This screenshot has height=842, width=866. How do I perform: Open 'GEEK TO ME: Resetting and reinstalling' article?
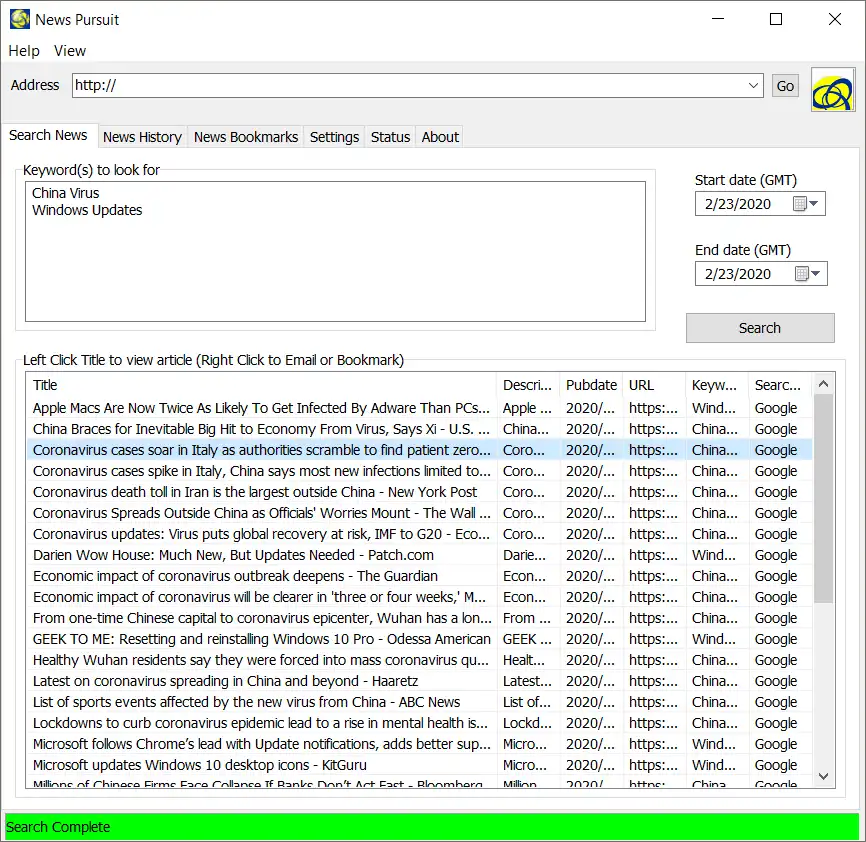click(261, 639)
